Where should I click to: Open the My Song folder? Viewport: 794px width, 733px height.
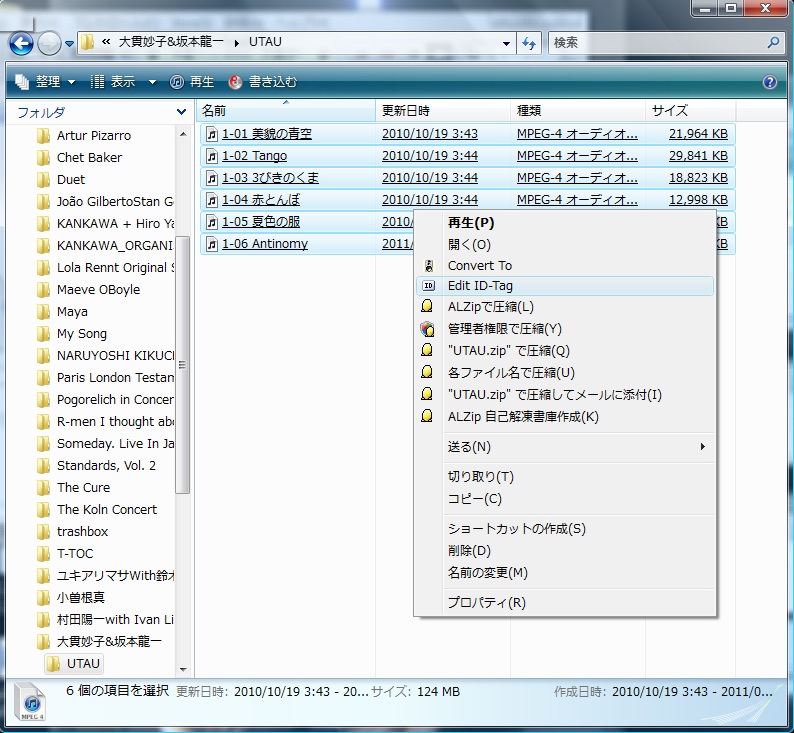pyautogui.click(x=82, y=334)
